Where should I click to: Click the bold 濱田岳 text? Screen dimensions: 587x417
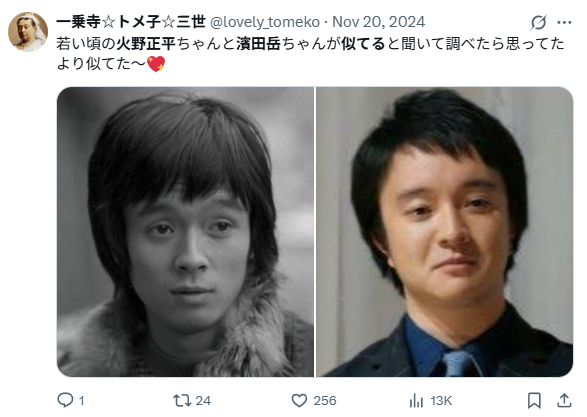(259, 44)
